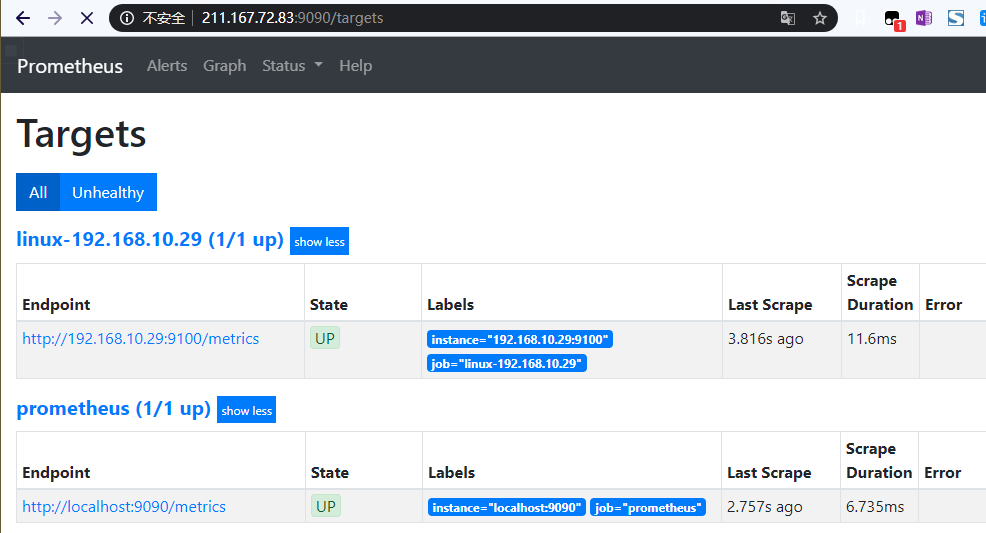986x533 pixels.
Task: Select scrape duration 11.6ms
Action: coord(872,339)
